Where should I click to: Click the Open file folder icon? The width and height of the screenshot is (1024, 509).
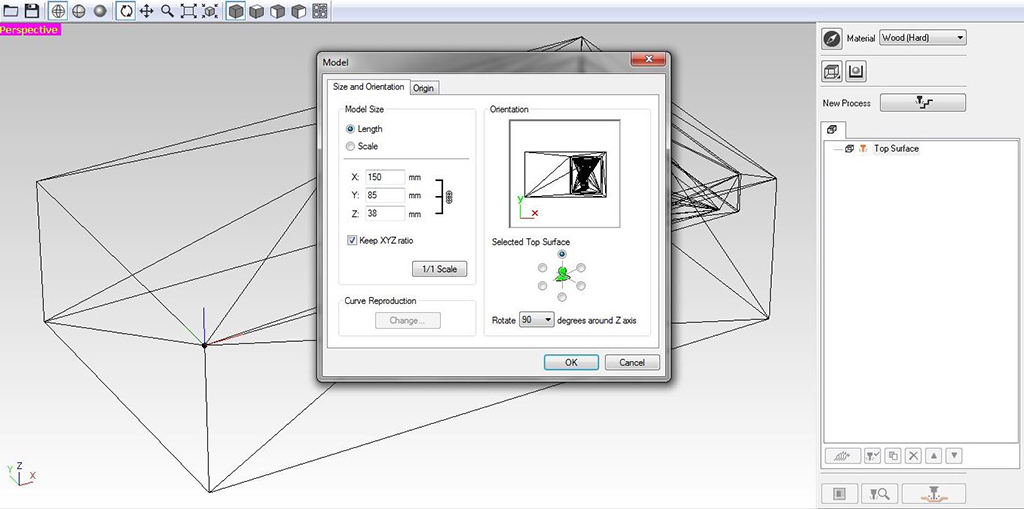pyautogui.click(x=10, y=11)
